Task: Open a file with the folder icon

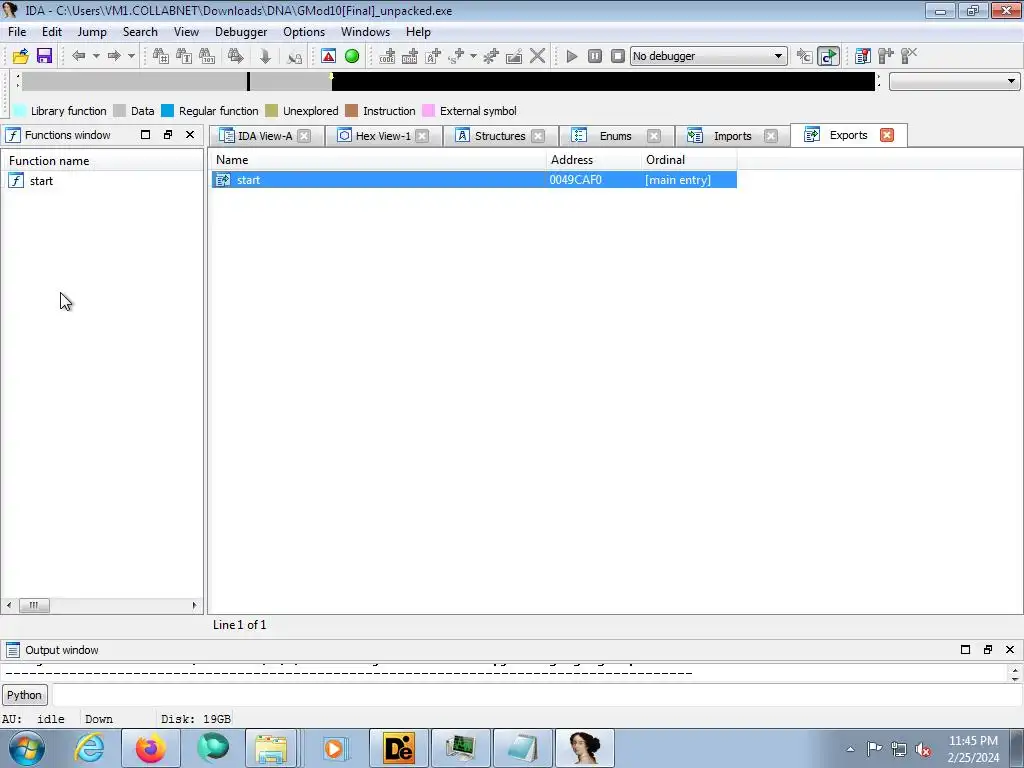Action: (20, 56)
